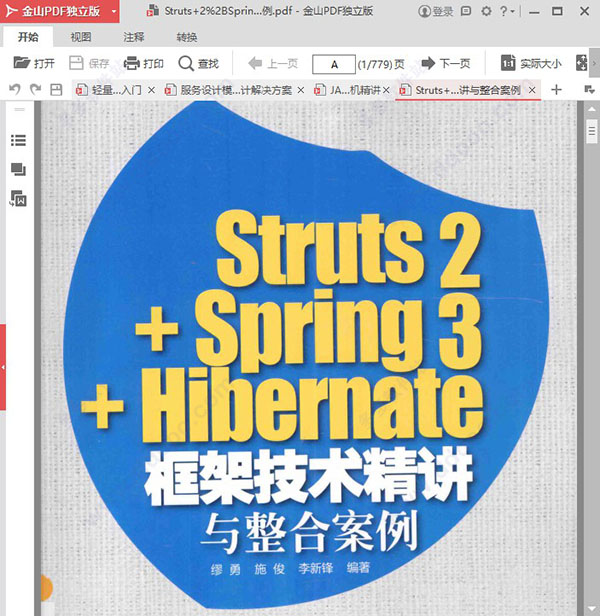
Task: Close the Struts+...讲与整合案例 tab
Action: 532,90
